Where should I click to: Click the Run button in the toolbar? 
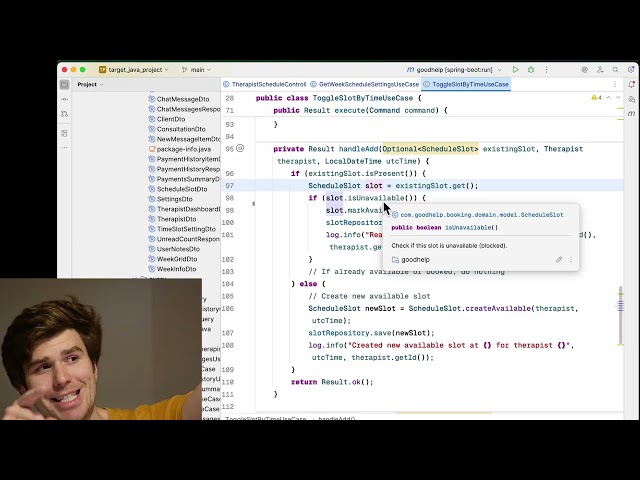coord(515,70)
